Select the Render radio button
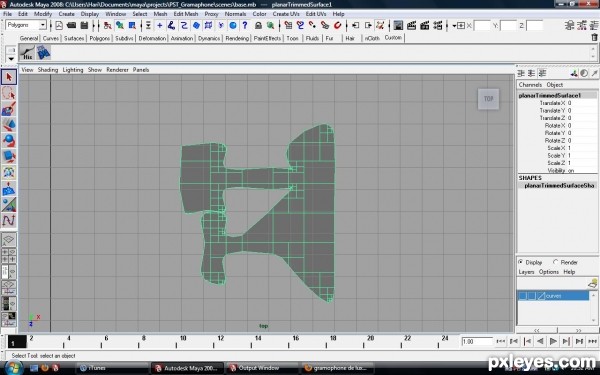This screenshot has width=600, height=375. pyautogui.click(x=556, y=262)
